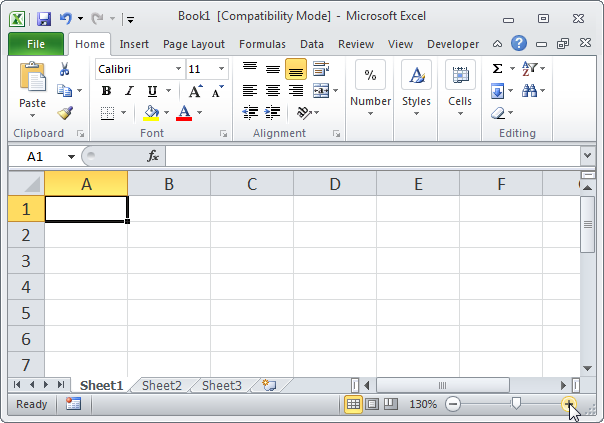604x423 pixels.
Task: Expand the Paste options arrow
Action: (x=32, y=115)
